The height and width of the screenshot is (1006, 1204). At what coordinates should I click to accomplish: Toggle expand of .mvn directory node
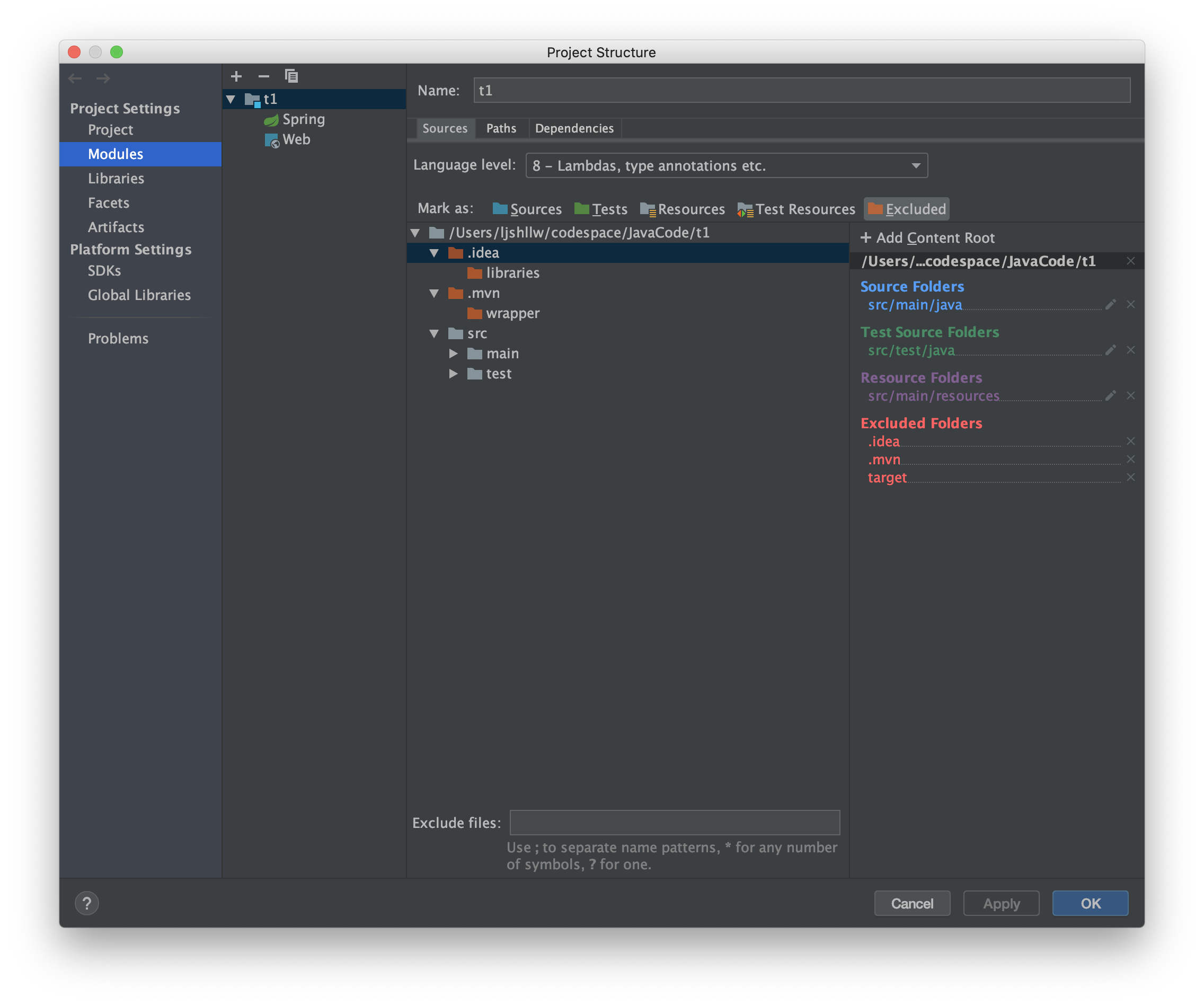click(432, 293)
